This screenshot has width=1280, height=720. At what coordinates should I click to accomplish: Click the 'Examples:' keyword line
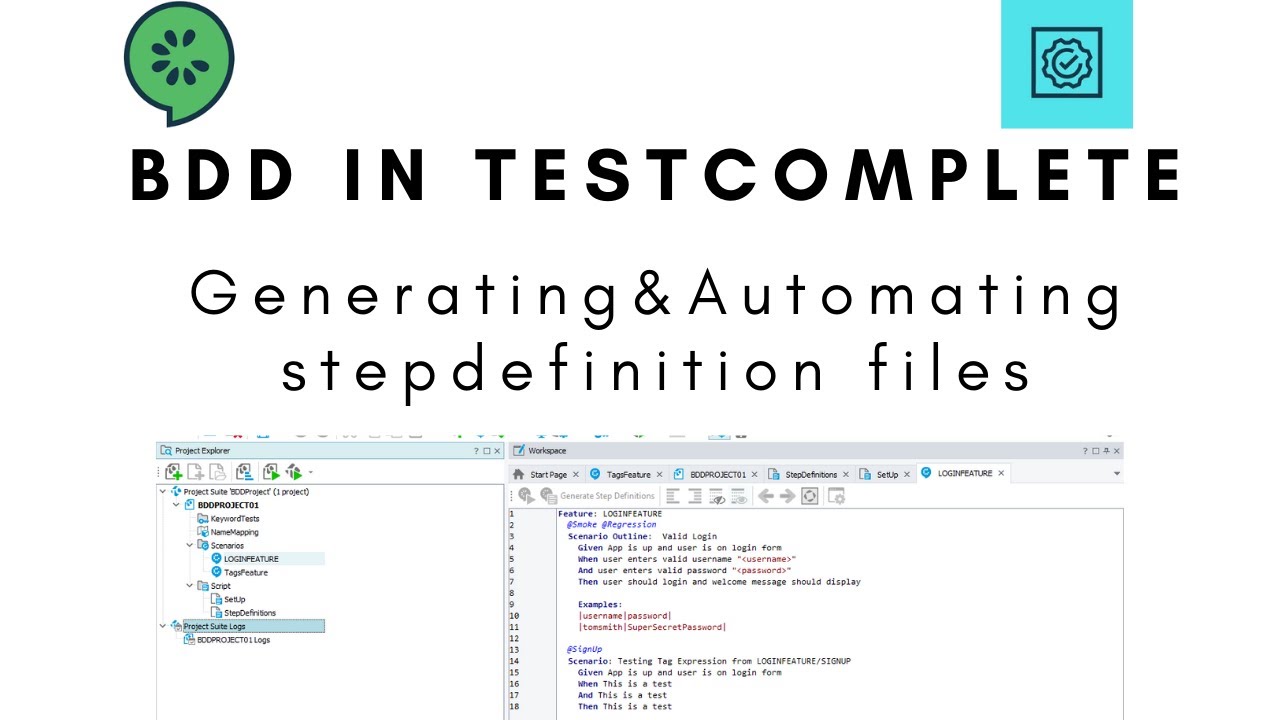[x=600, y=604]
